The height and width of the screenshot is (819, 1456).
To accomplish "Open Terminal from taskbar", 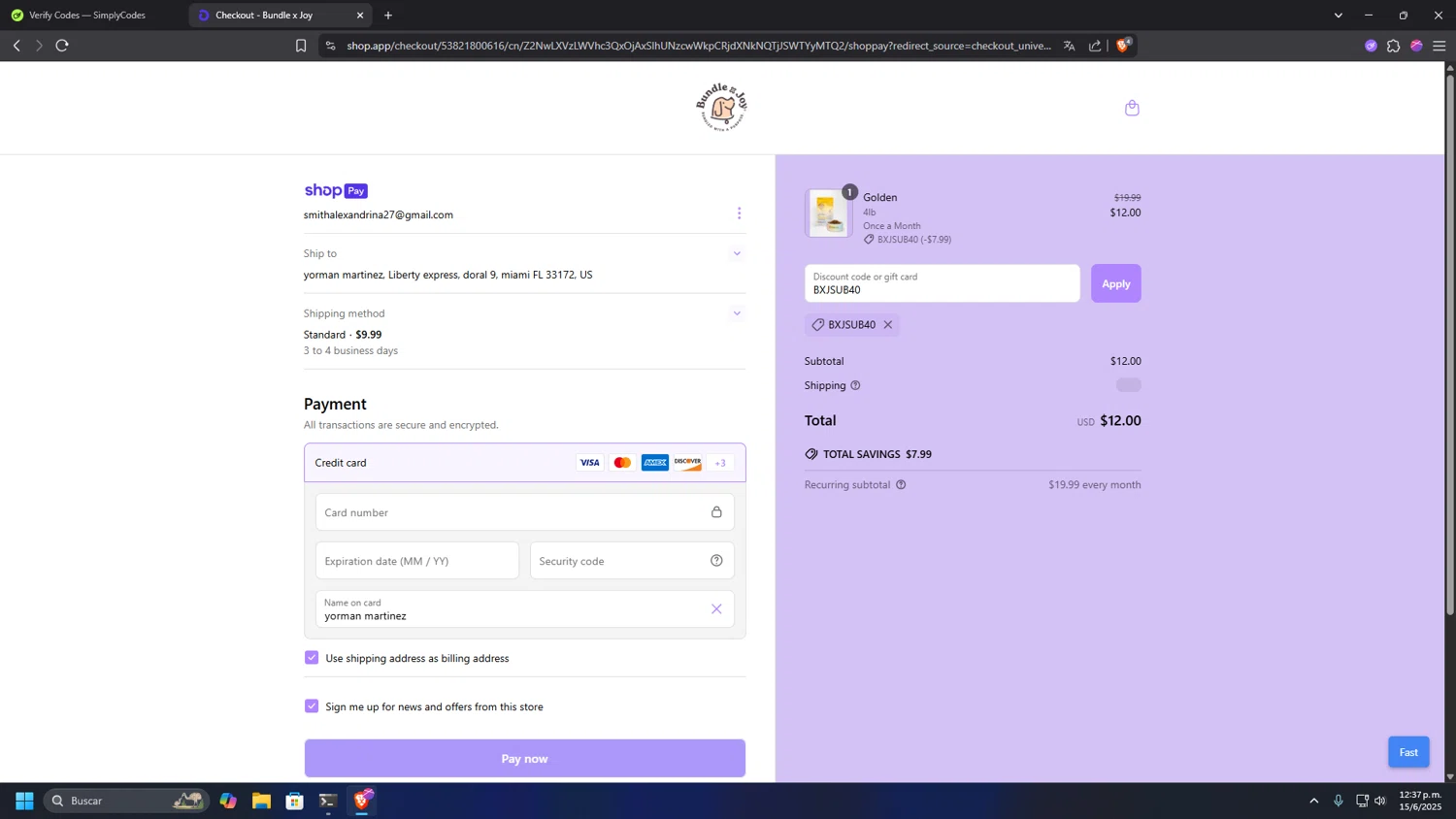I will [x=328, y=801].
